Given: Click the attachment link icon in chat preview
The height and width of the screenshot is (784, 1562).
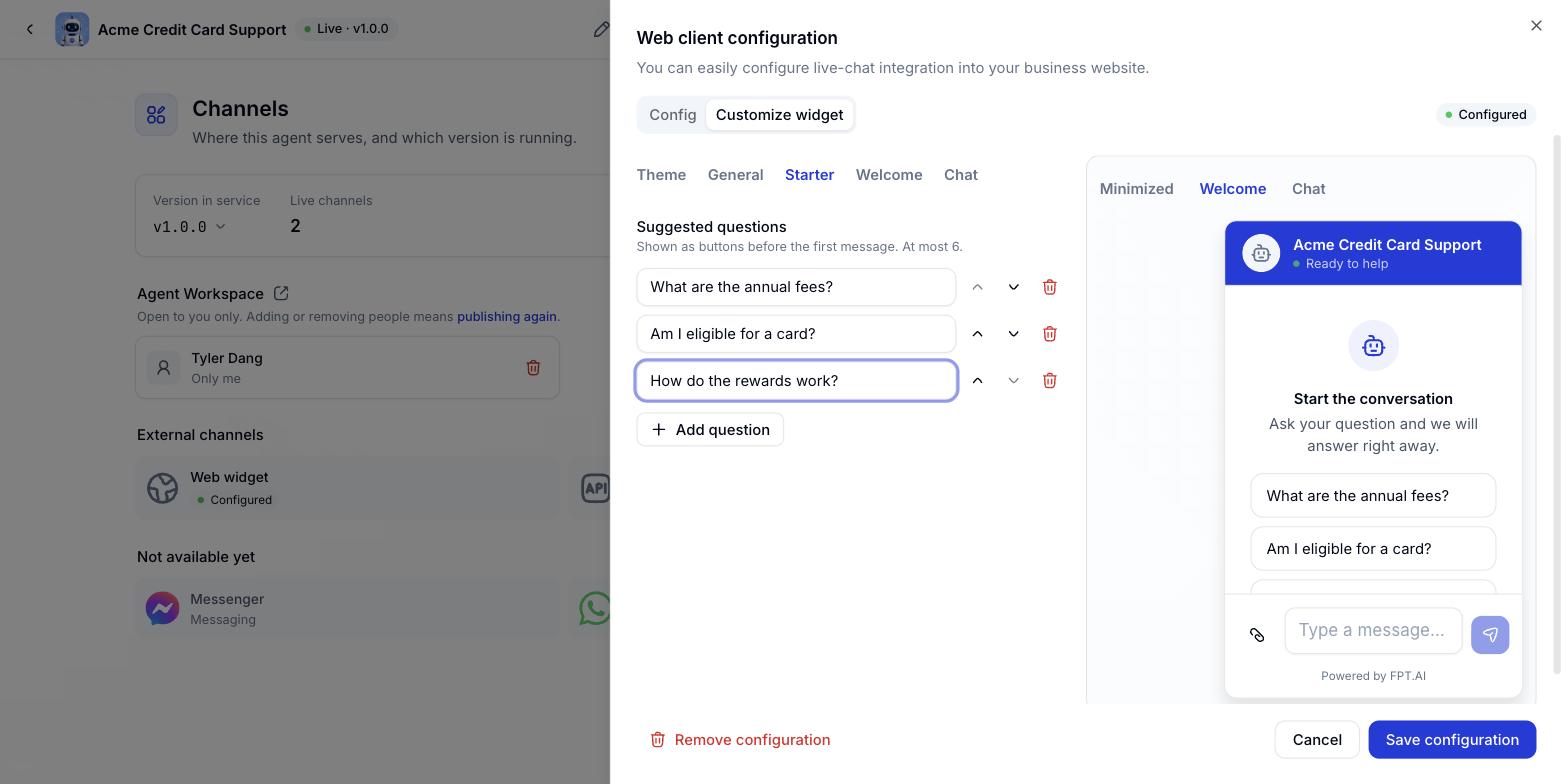Looking at the screenshot, I should (1257, 635).
